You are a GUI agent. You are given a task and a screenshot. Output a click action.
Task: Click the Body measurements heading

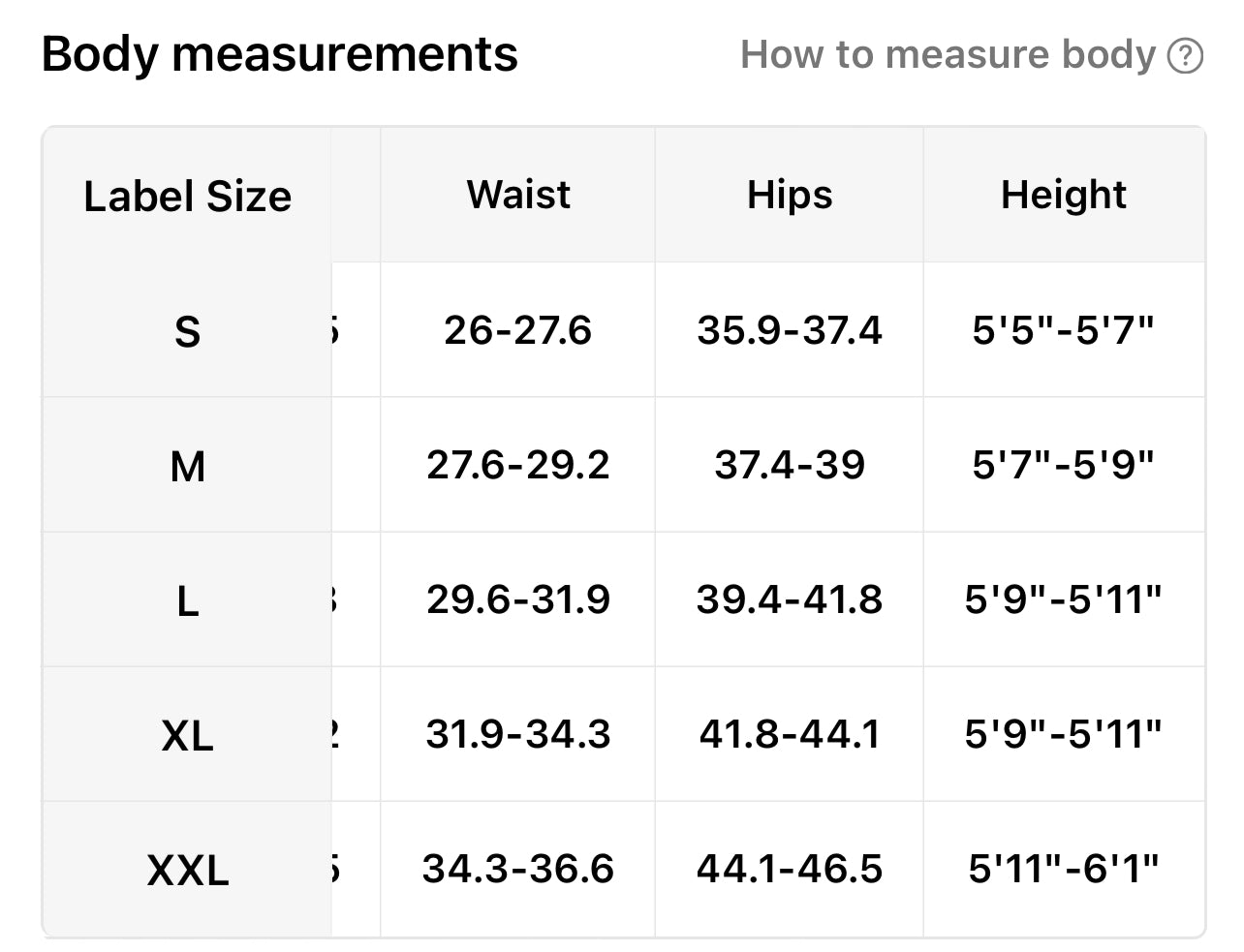pyautogui.click(x=280, y=54)
